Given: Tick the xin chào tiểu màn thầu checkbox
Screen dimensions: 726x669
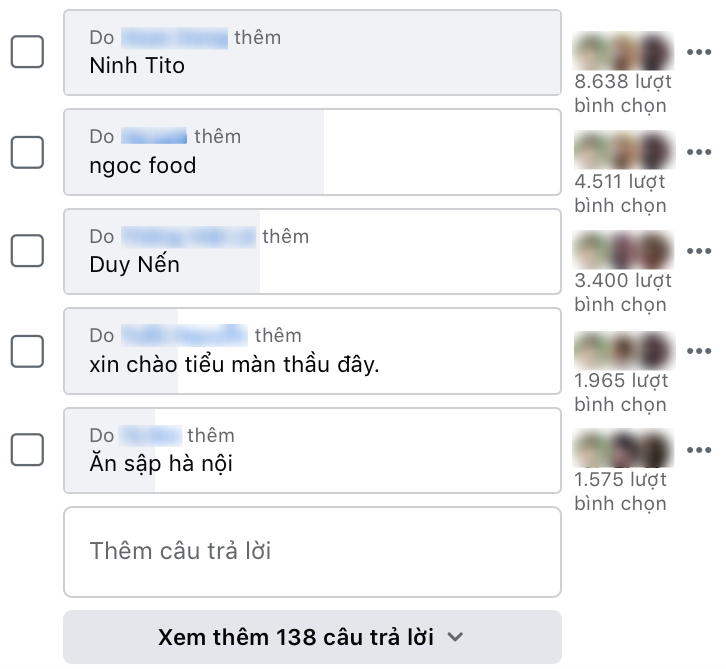Looking at the screenshot, I should point(27,351).
